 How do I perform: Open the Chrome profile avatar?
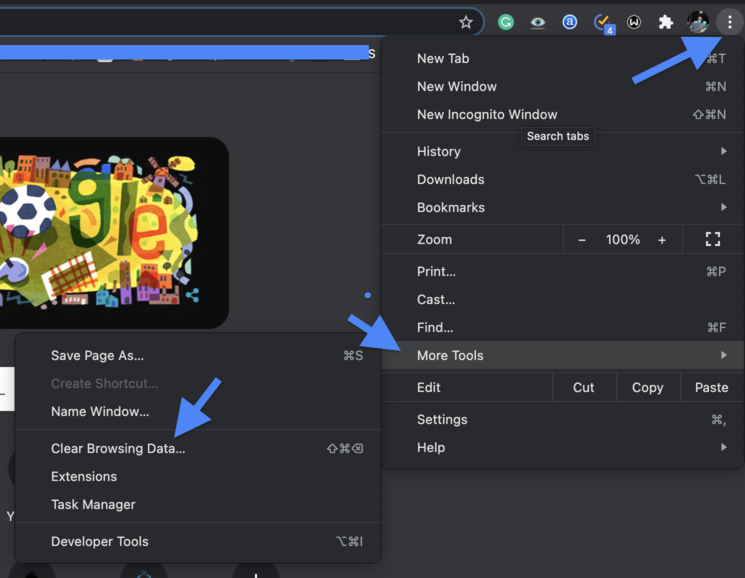pos(697,22)
